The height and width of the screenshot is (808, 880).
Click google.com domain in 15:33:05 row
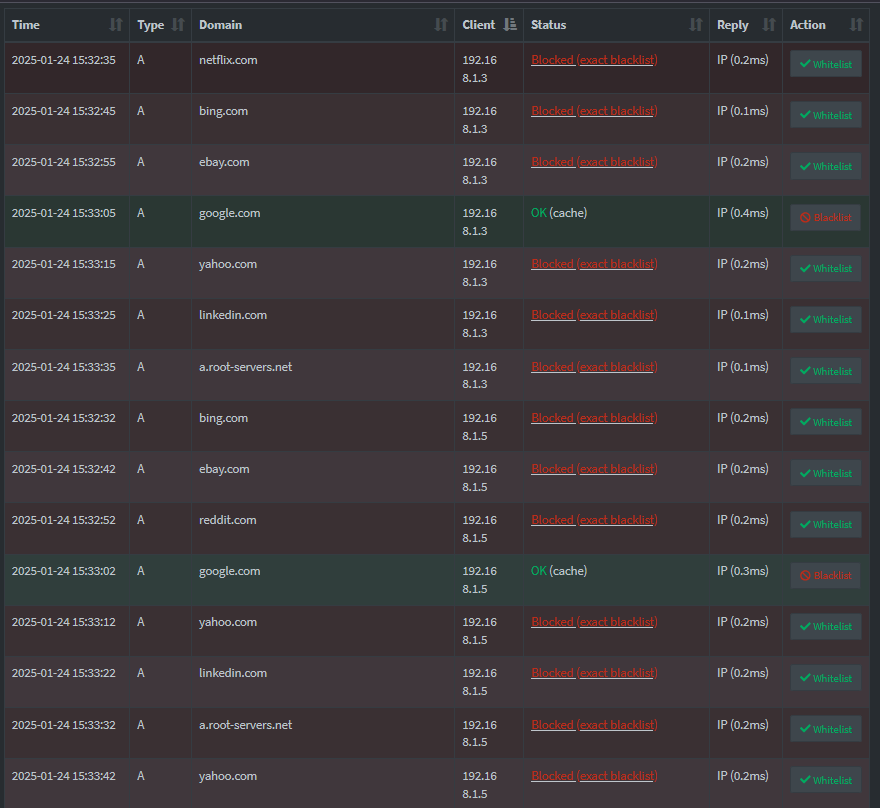[x=230, y=213]
